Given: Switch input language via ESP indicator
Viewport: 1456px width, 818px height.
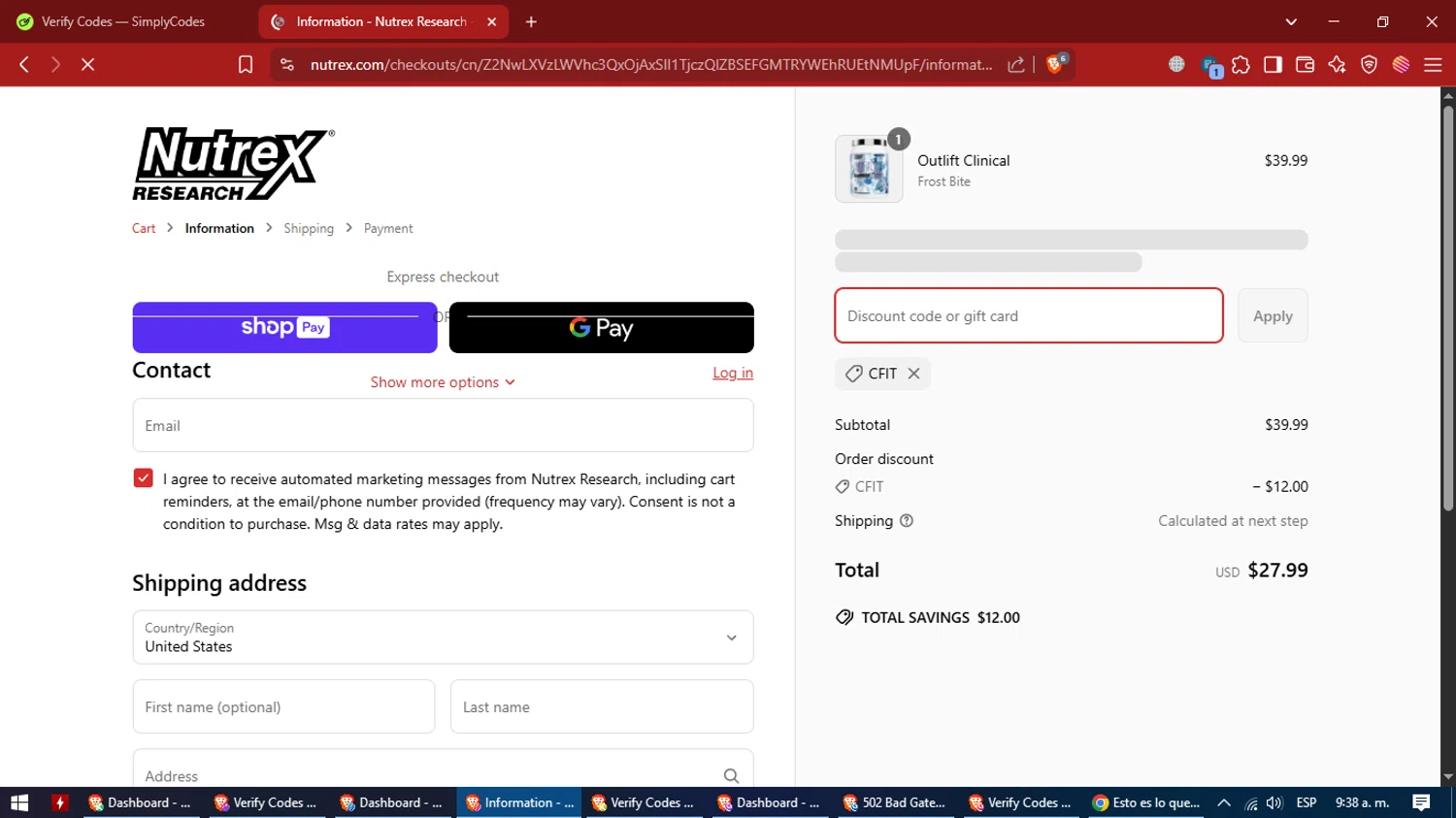Looking at the screenshot, I should pos(1307,802).
